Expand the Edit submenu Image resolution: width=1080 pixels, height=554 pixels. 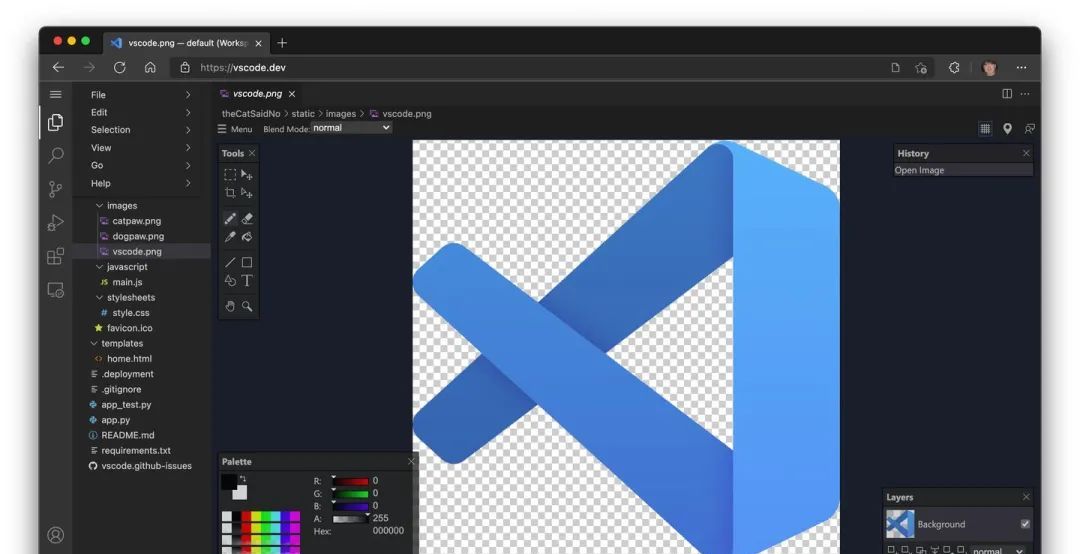coord(141,112)
